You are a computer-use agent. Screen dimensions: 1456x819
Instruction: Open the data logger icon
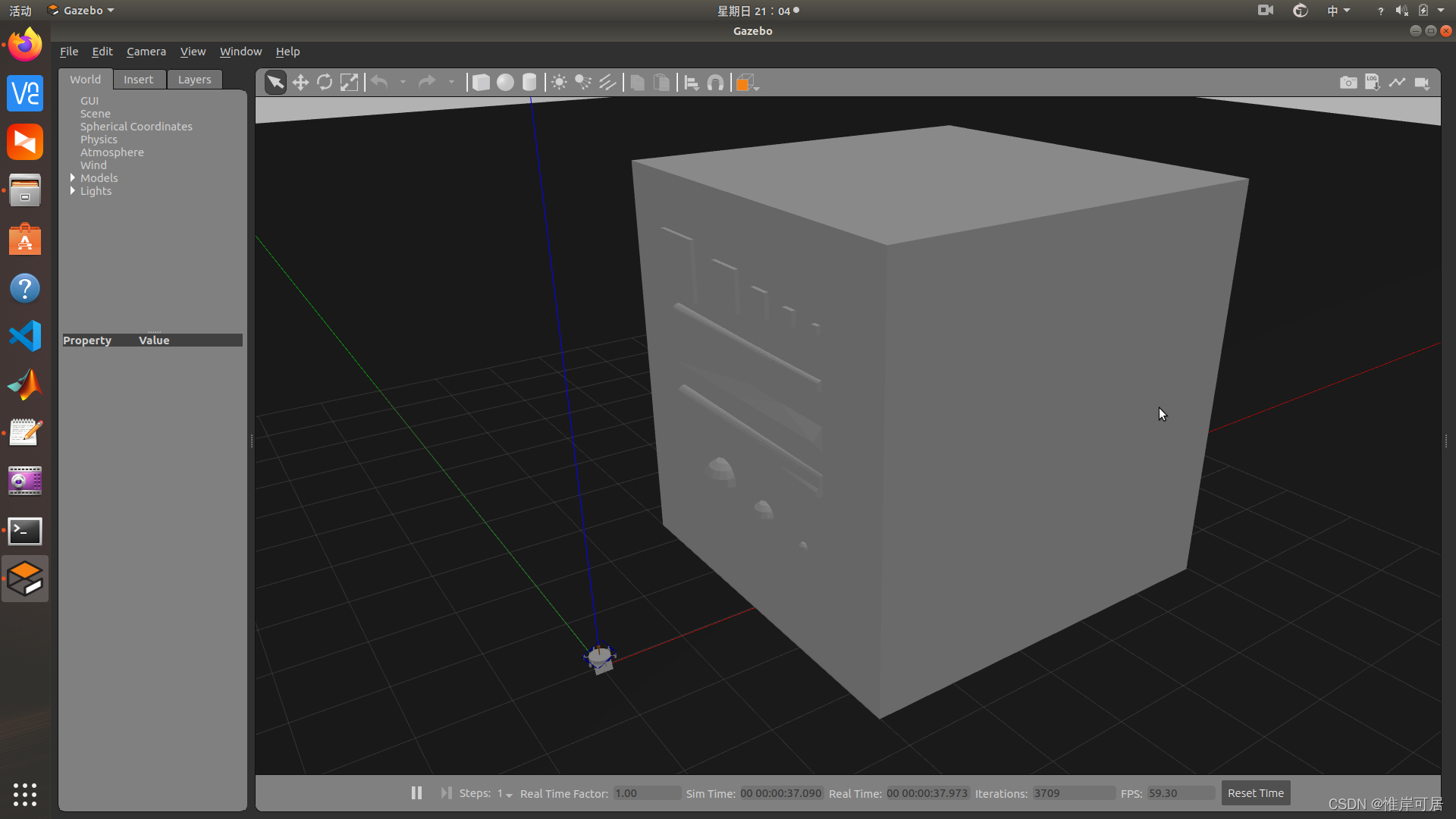click(1373, 83)
